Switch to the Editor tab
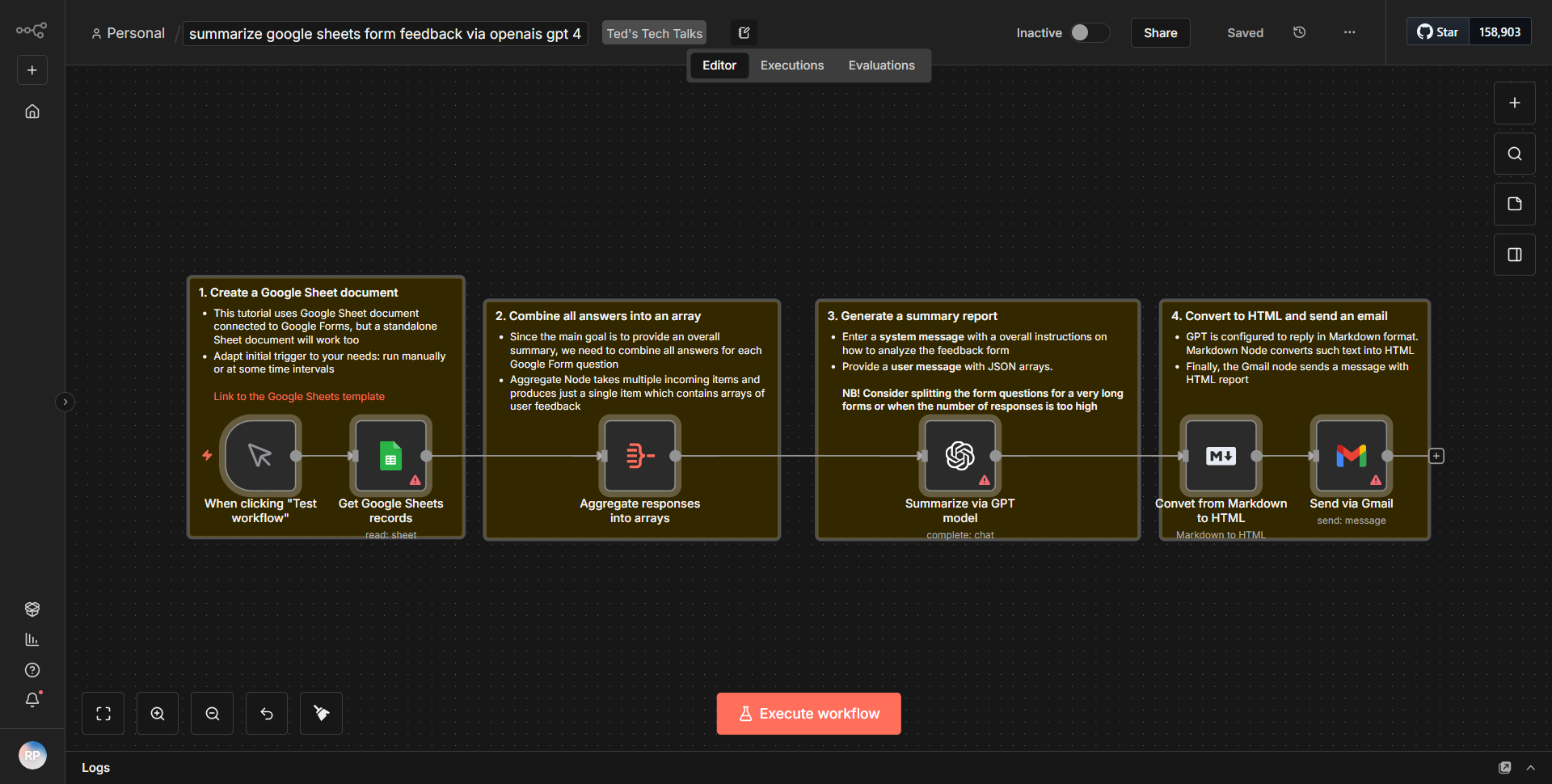The width and height of the screenshot is (1552, 784). 719,65
